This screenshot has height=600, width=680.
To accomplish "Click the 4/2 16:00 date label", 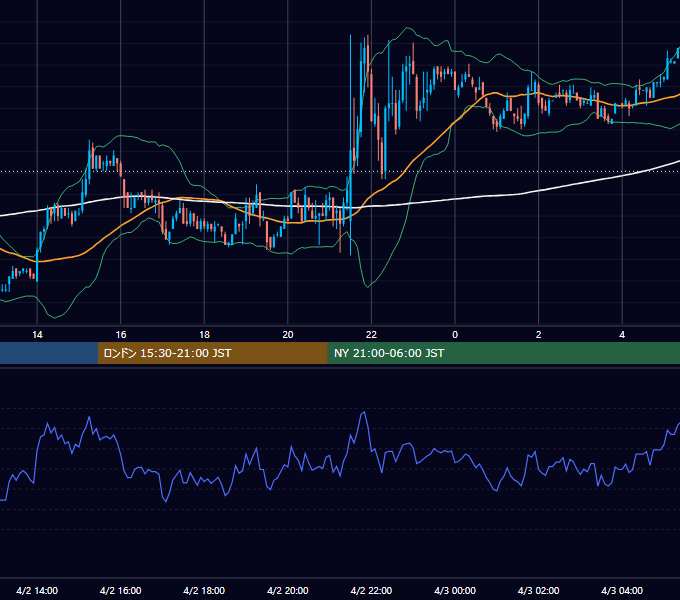I will 121,590.
